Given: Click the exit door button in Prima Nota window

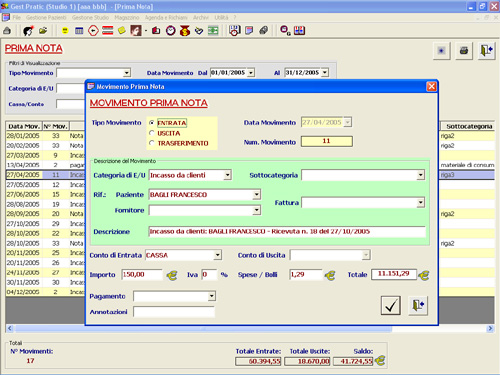Looking at the screenshot, I should pos(486,51).
